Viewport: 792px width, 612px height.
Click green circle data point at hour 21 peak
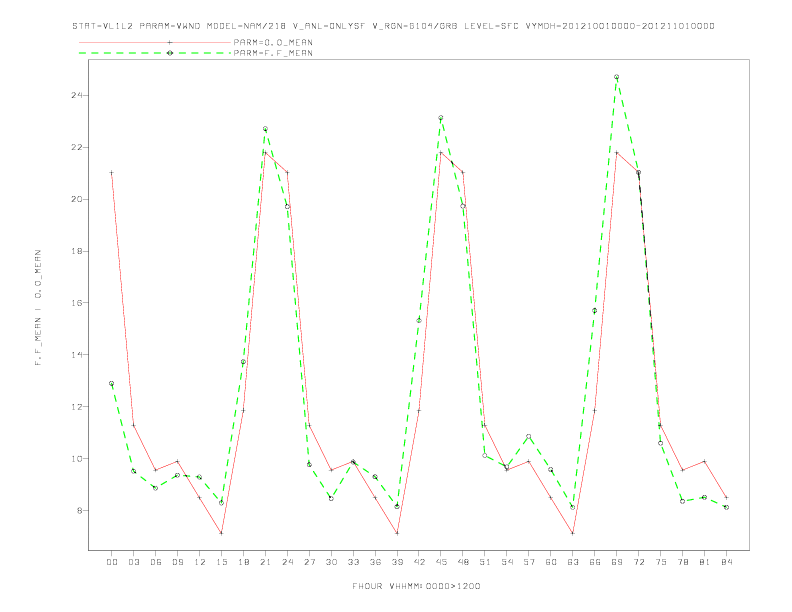click(265, 129)
